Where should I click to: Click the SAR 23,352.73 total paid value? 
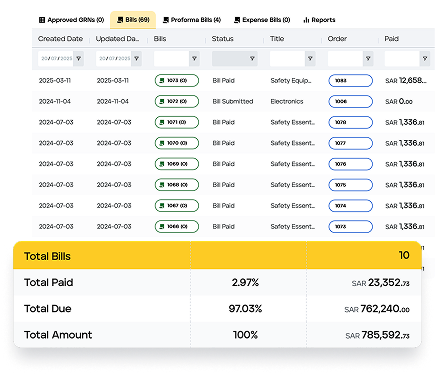(x=381, y=283)
